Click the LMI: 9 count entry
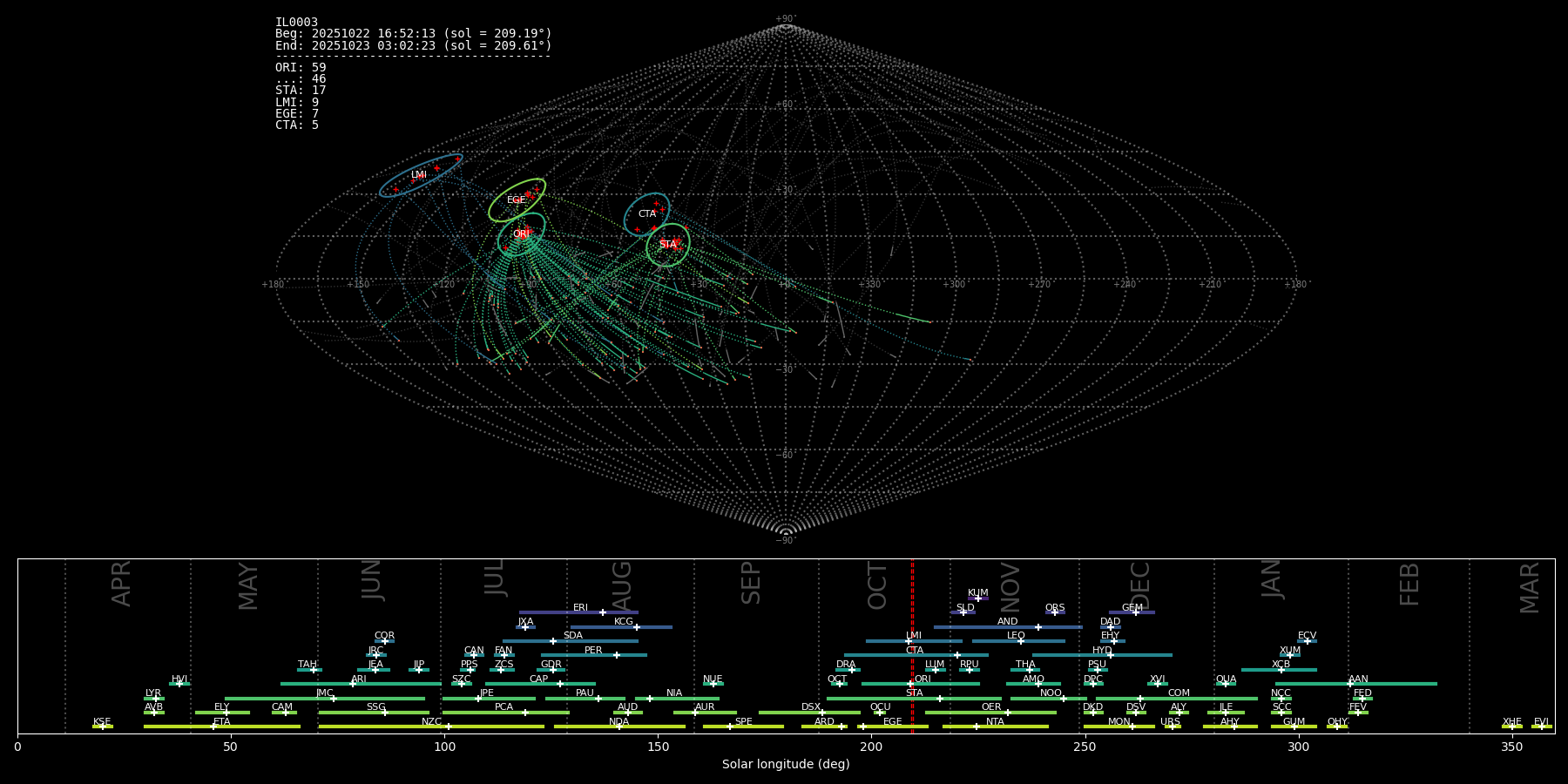 tap(297, 103)
